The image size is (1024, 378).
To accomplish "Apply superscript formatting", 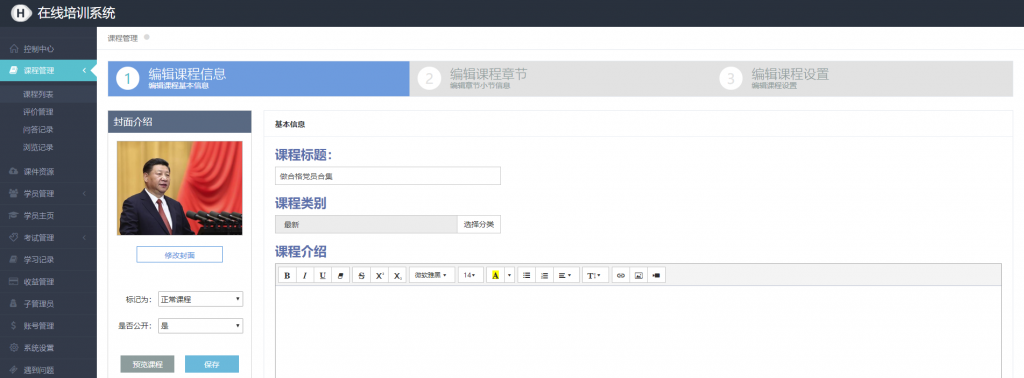I will click(x=379, y=276).
